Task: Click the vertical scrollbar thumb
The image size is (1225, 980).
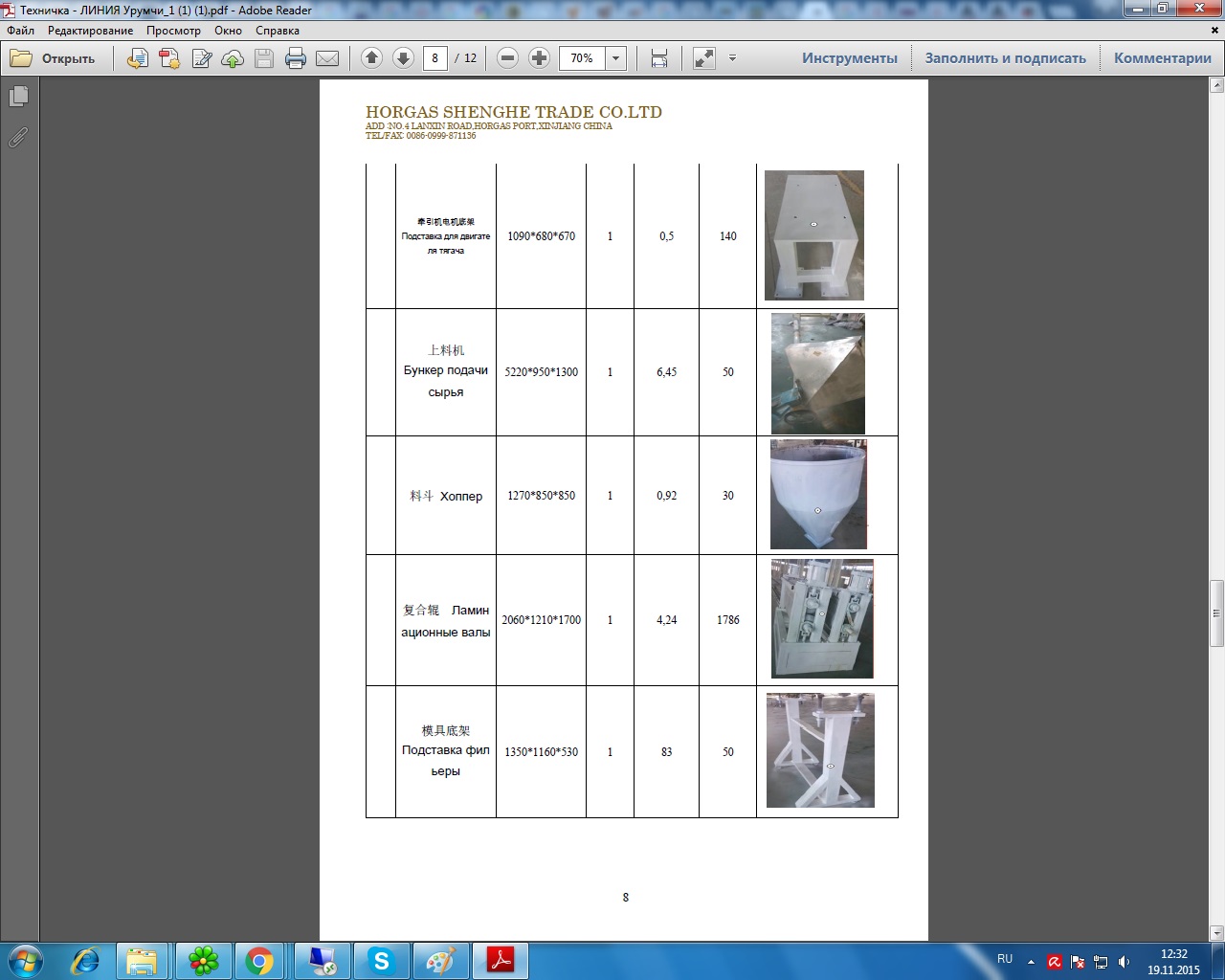Action: click(1217, 613)
